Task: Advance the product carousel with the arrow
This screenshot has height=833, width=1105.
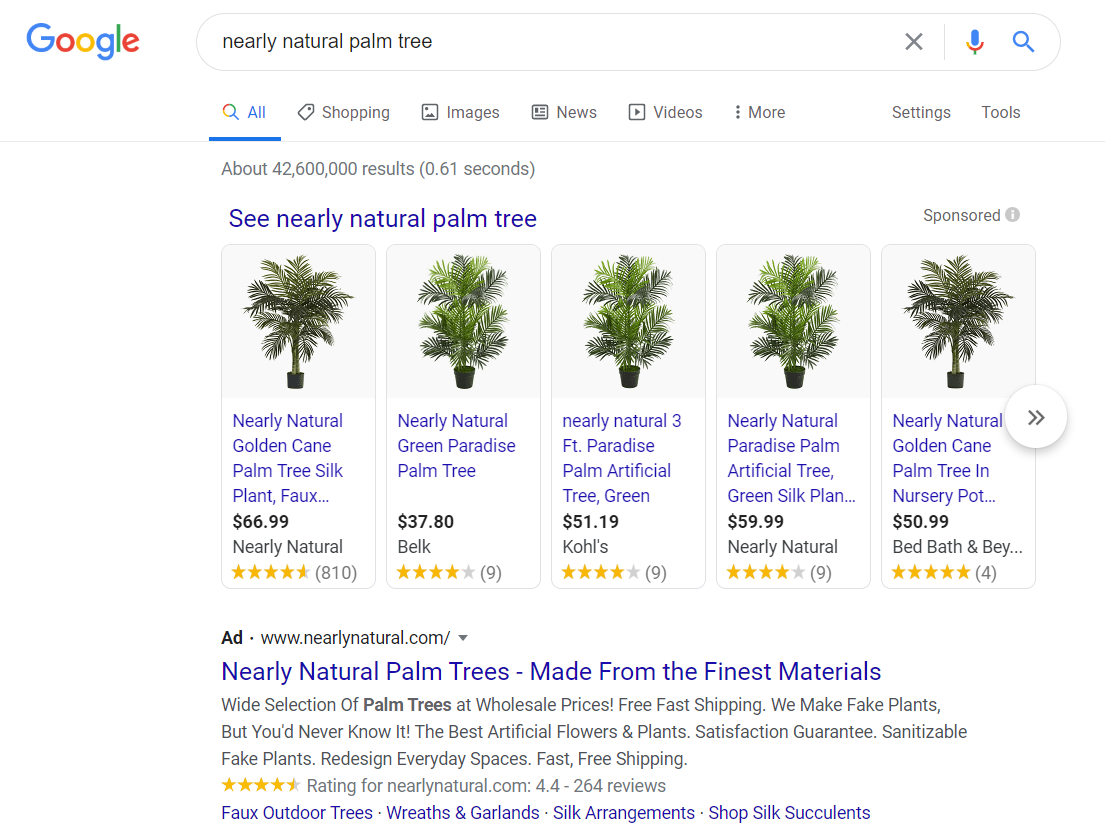Action: pos(1036,416)
